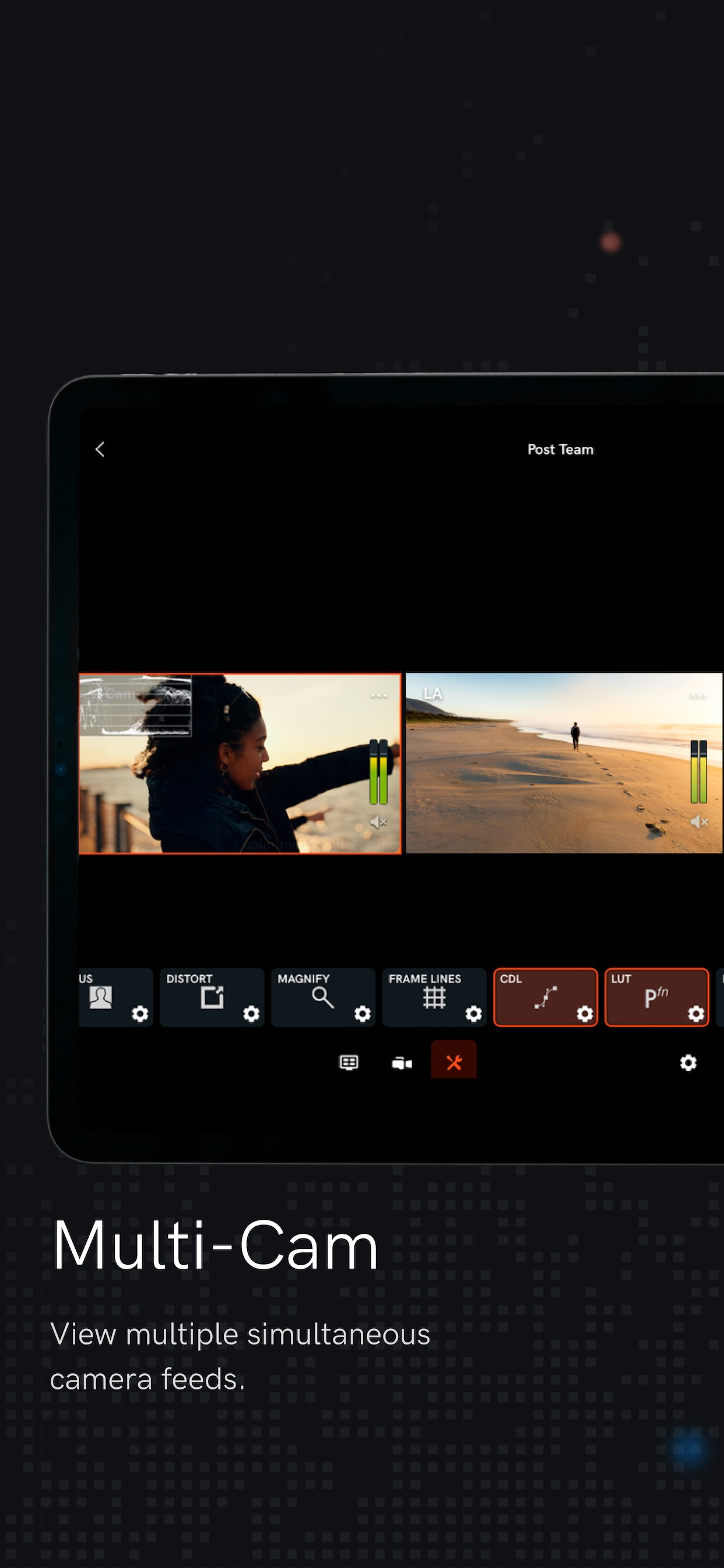Image resolution: width=724 pixels, height=1568 pixels.
Task: Switch to the cameras tab
Action: point(402,1063)
